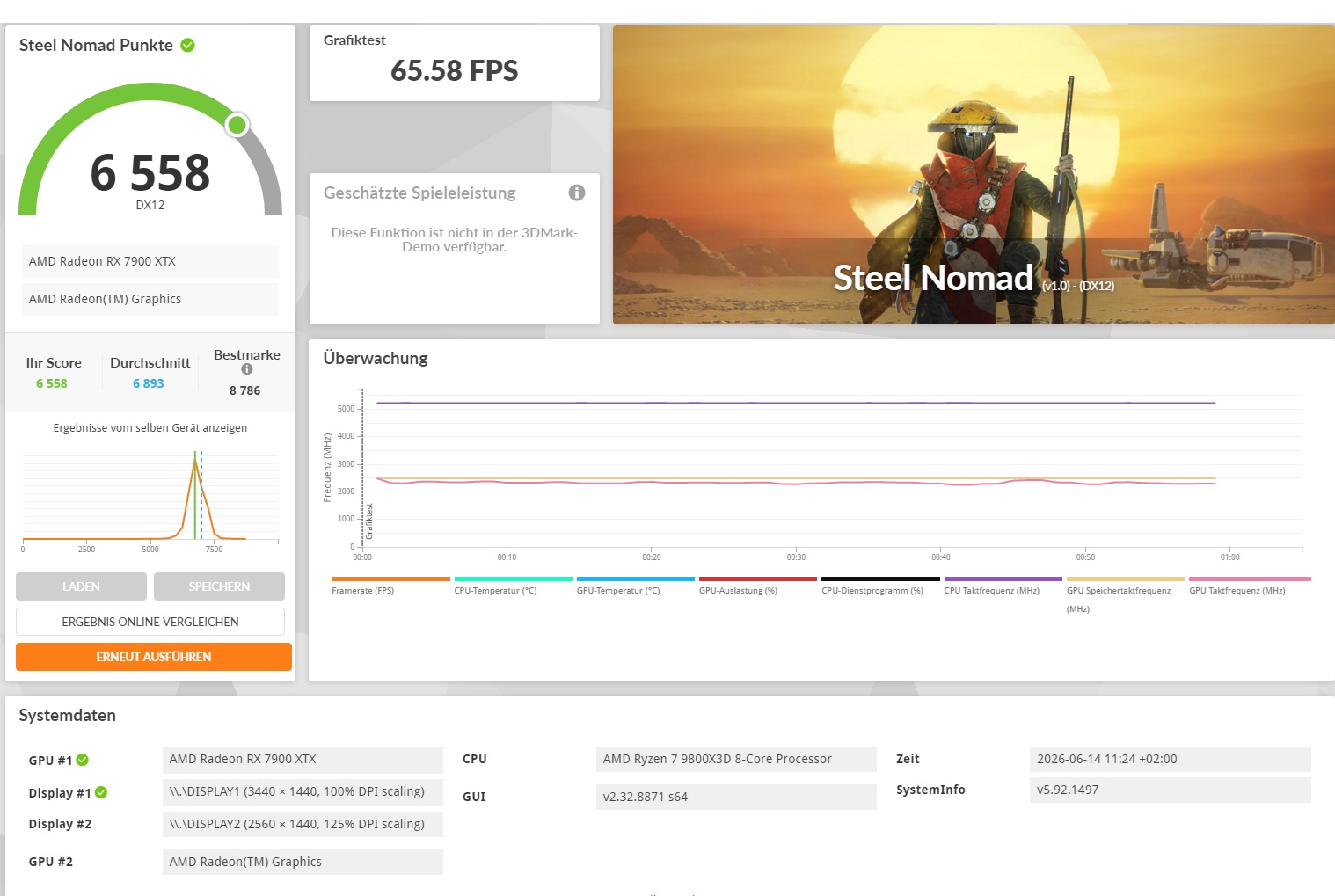The image size is (1335, 896).
Task: Click the green validation icon beside GPU #1
Action: [83, 760]
